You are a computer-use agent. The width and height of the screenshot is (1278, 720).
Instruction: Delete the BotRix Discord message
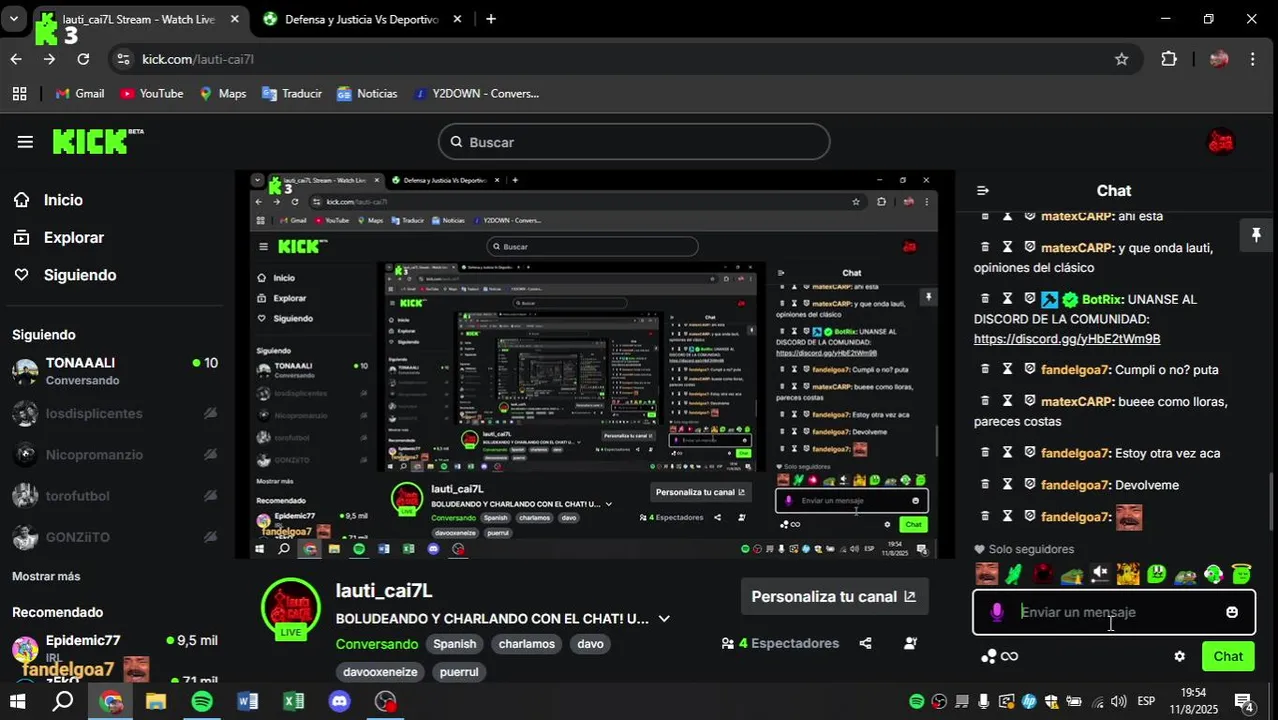985,299
